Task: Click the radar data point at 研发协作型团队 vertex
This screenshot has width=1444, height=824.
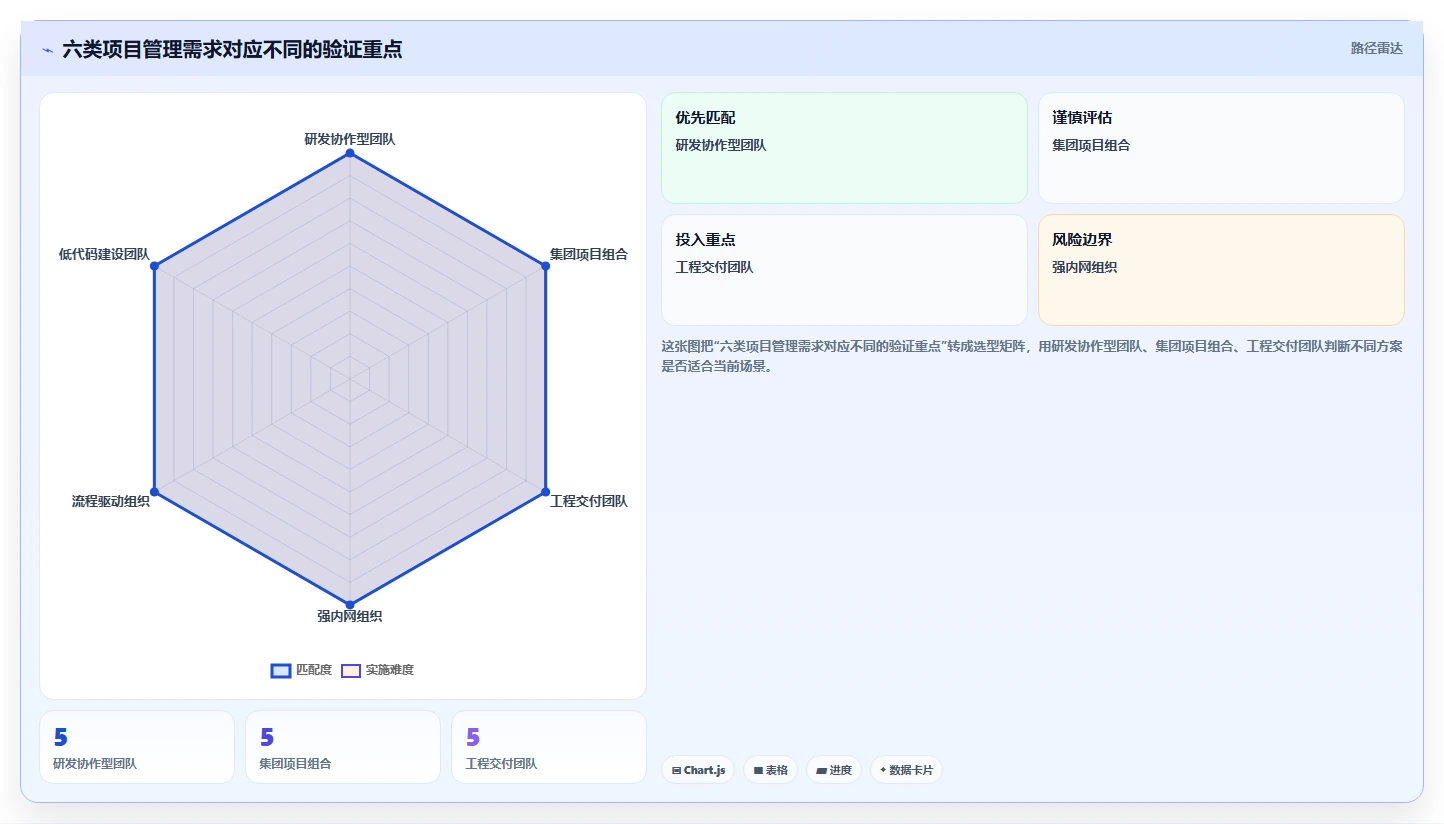Action: [x=350, y=153]
